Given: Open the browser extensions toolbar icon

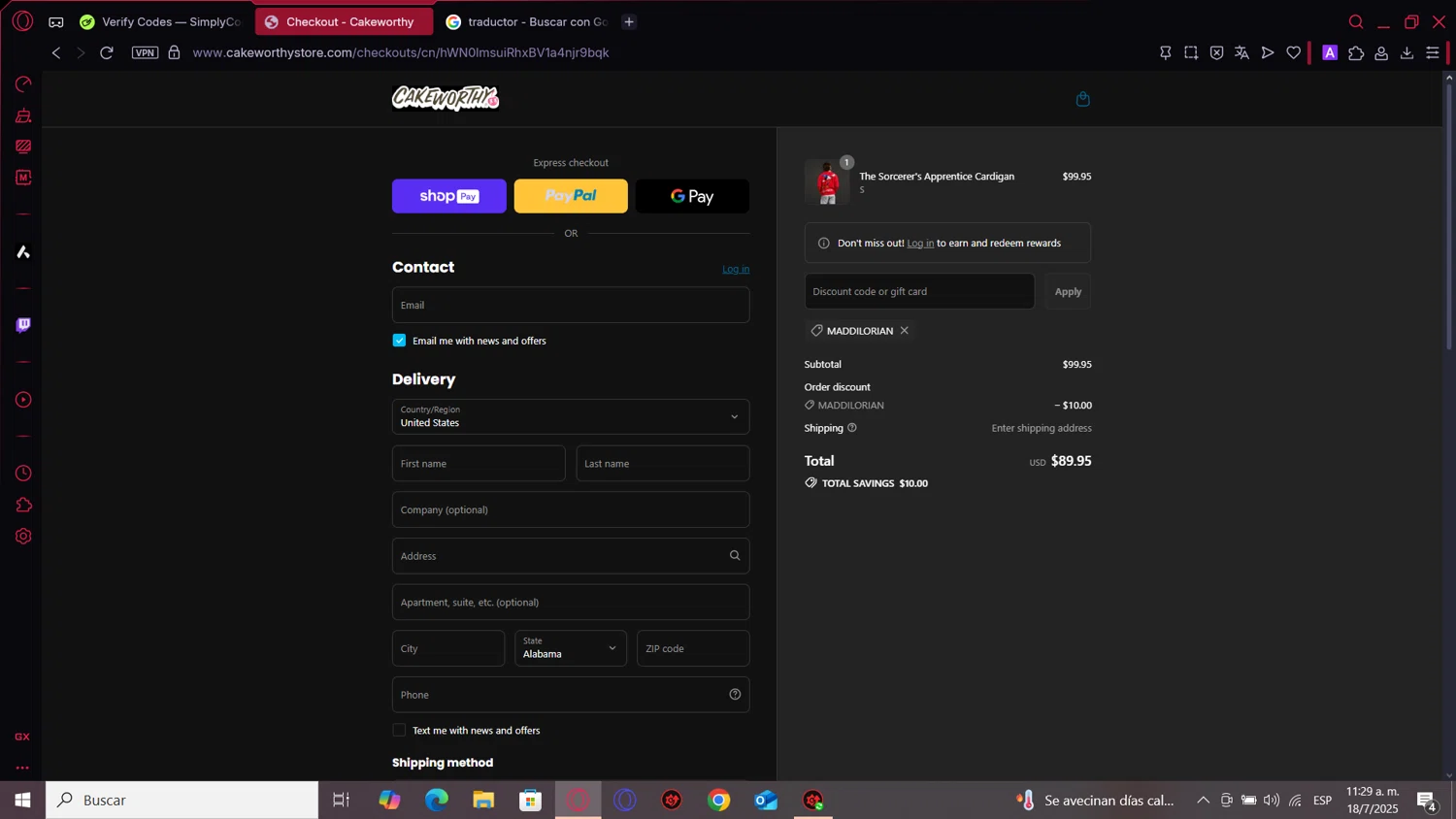Looking at the screenshot, I should point(1356,52).
